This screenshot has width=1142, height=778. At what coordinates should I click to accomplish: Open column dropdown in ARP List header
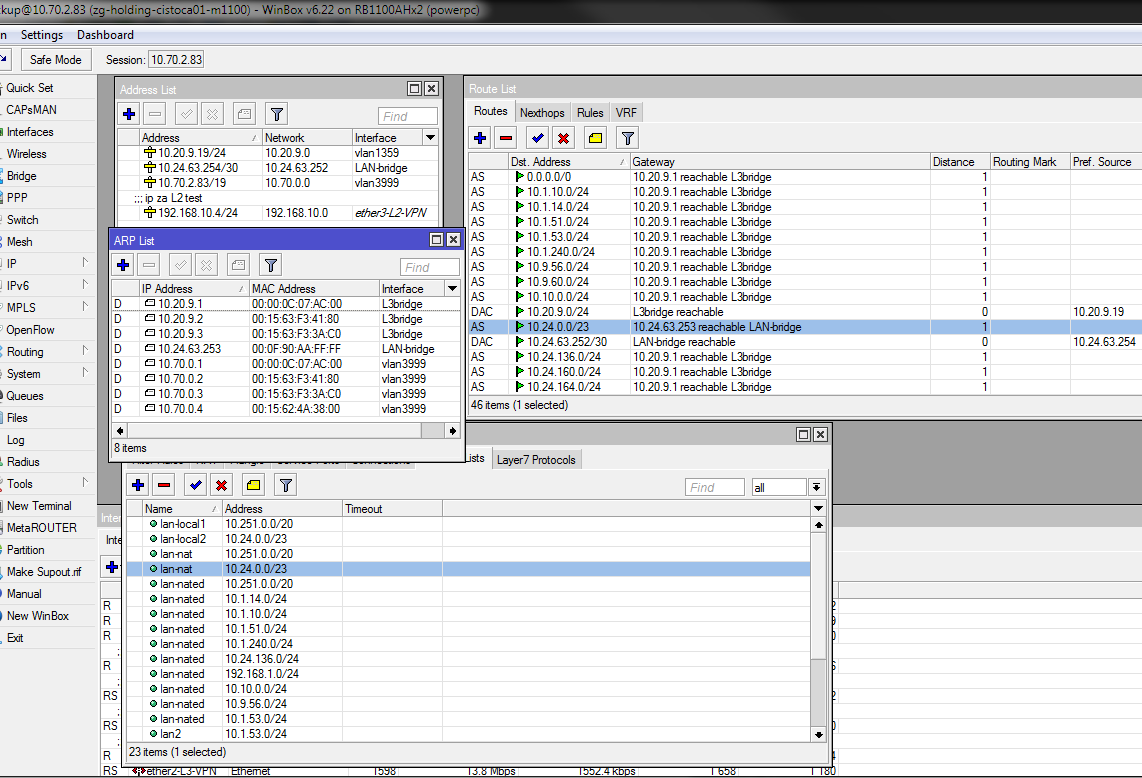coord(452,288)
